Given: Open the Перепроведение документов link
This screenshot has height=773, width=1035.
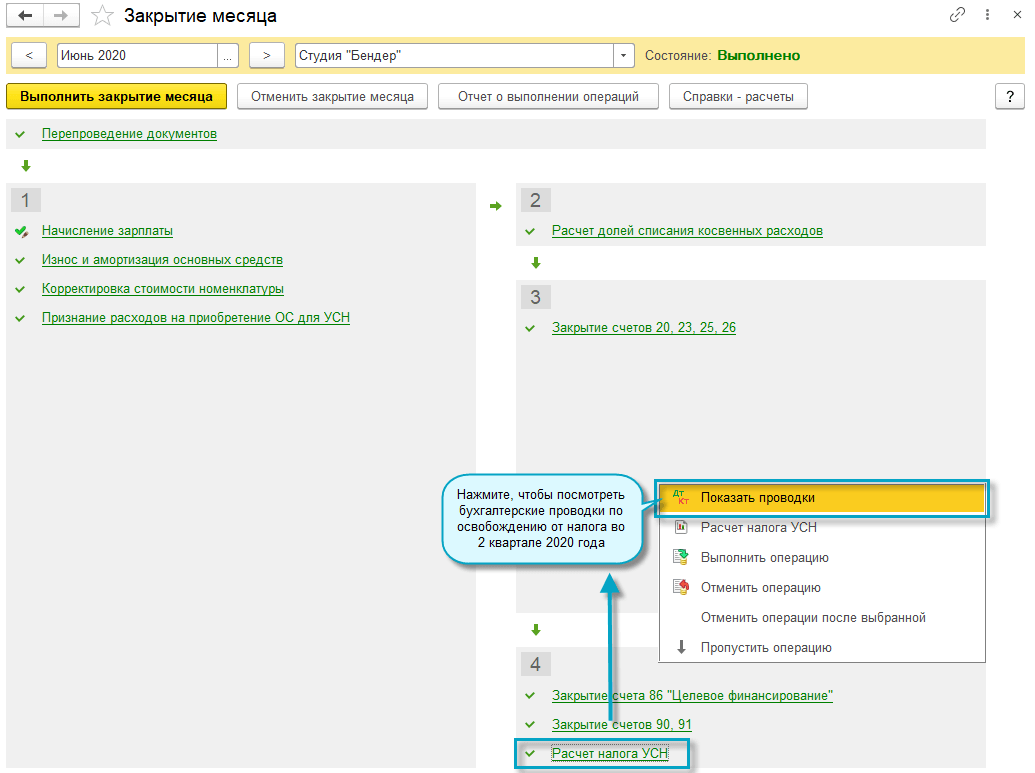Looking at the screenshot, I should coord(129,134).
